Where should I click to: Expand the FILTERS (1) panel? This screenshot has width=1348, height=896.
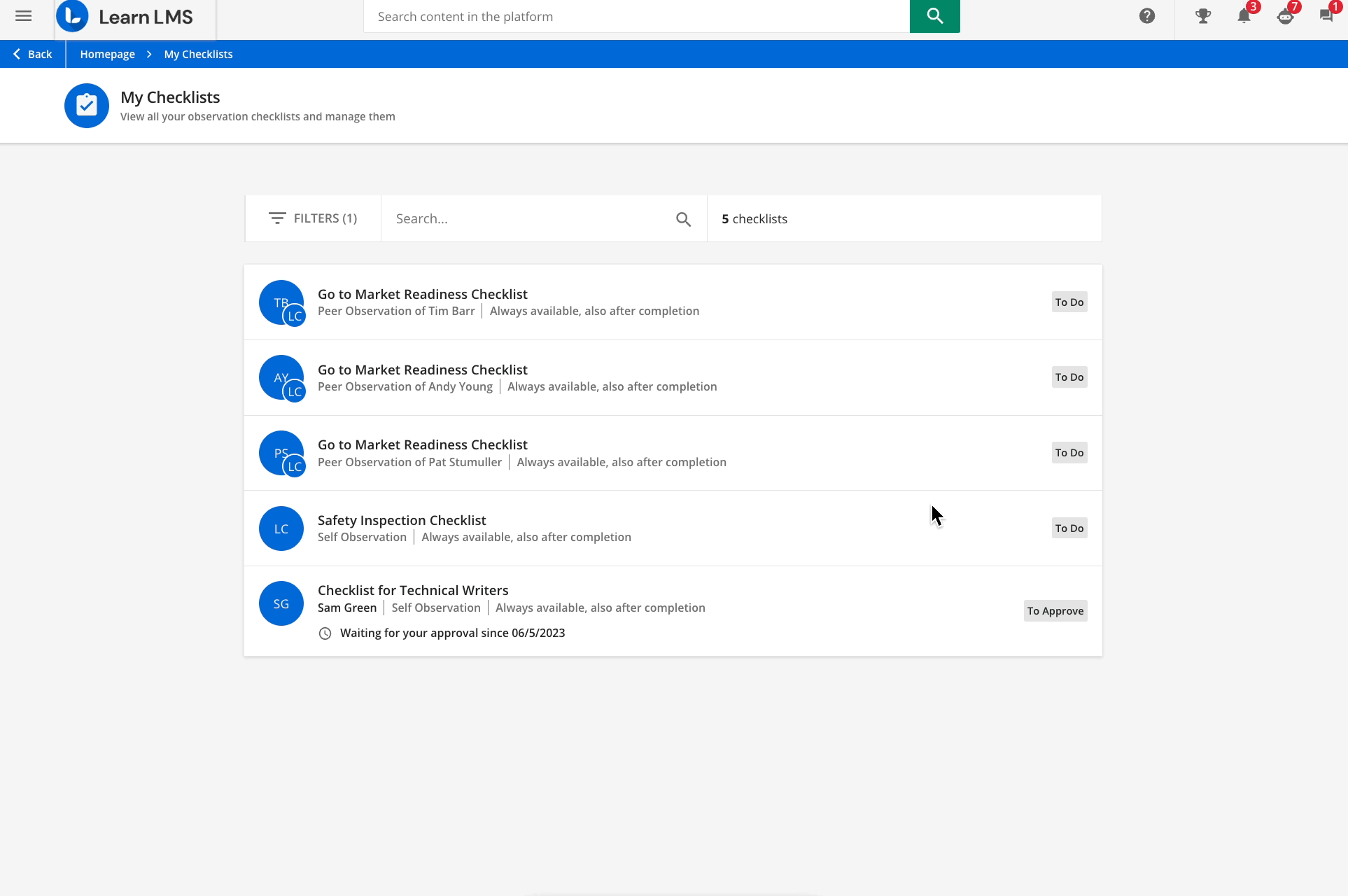(313, 218)
